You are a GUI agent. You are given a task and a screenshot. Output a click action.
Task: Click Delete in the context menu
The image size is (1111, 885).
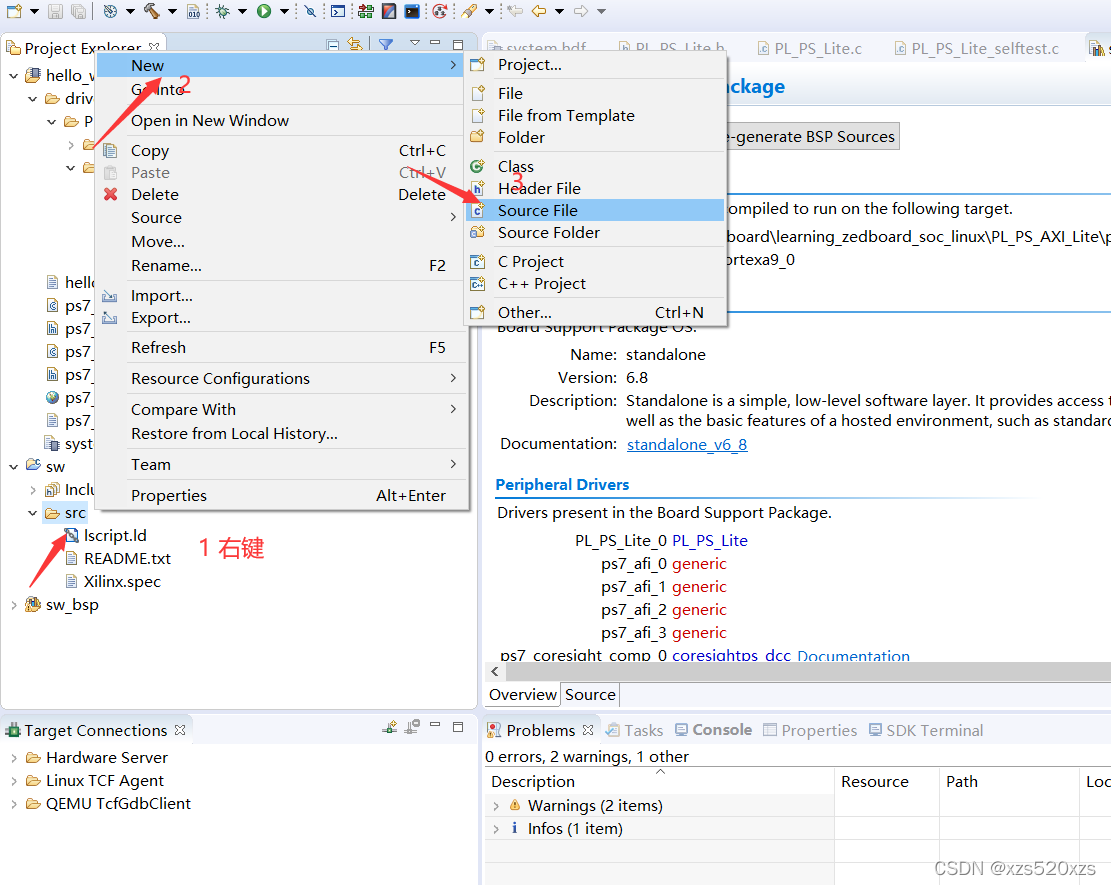coord(280,195)
